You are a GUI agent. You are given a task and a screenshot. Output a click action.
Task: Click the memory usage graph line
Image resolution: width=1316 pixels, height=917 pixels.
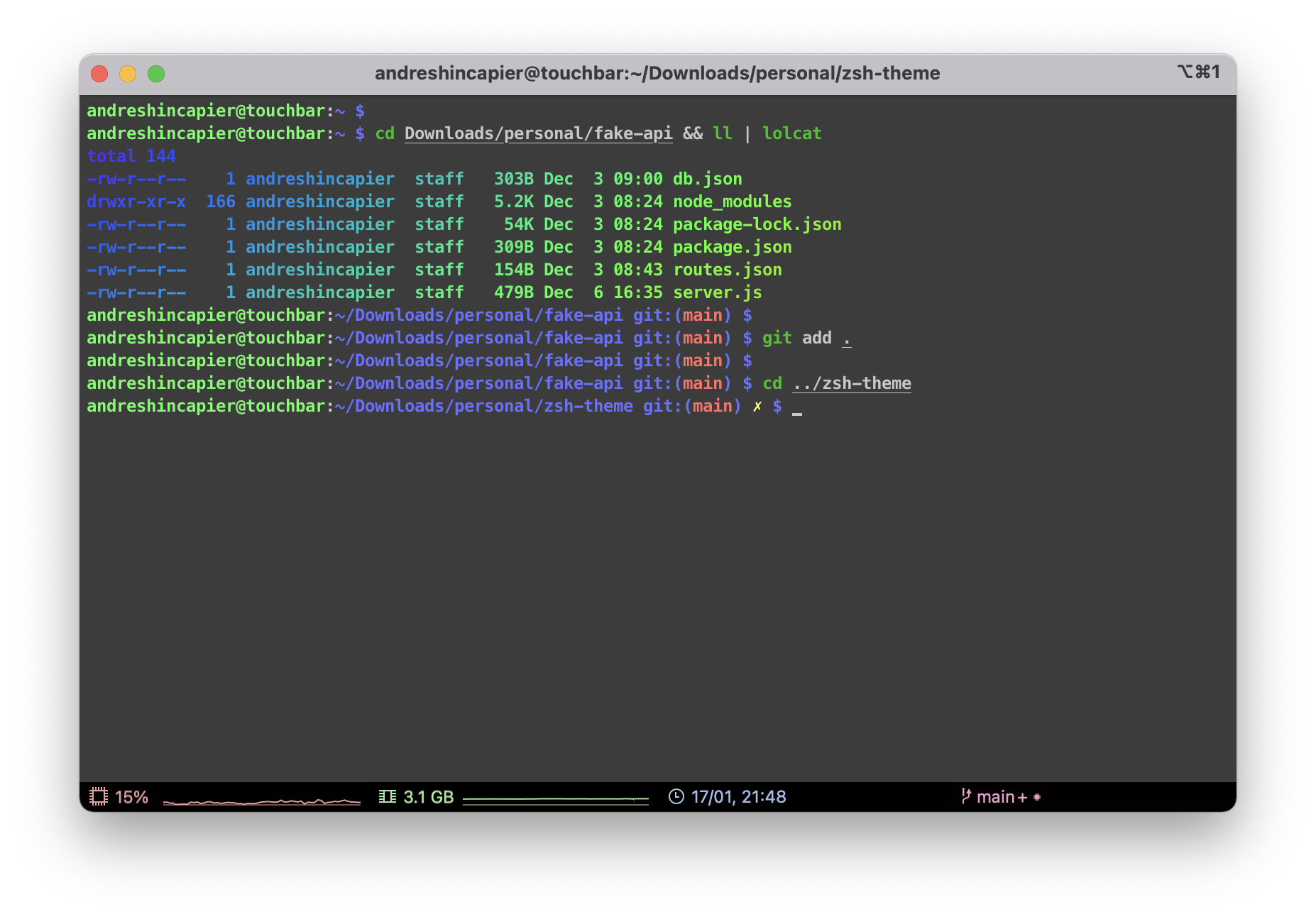click(x=556, y=800)
